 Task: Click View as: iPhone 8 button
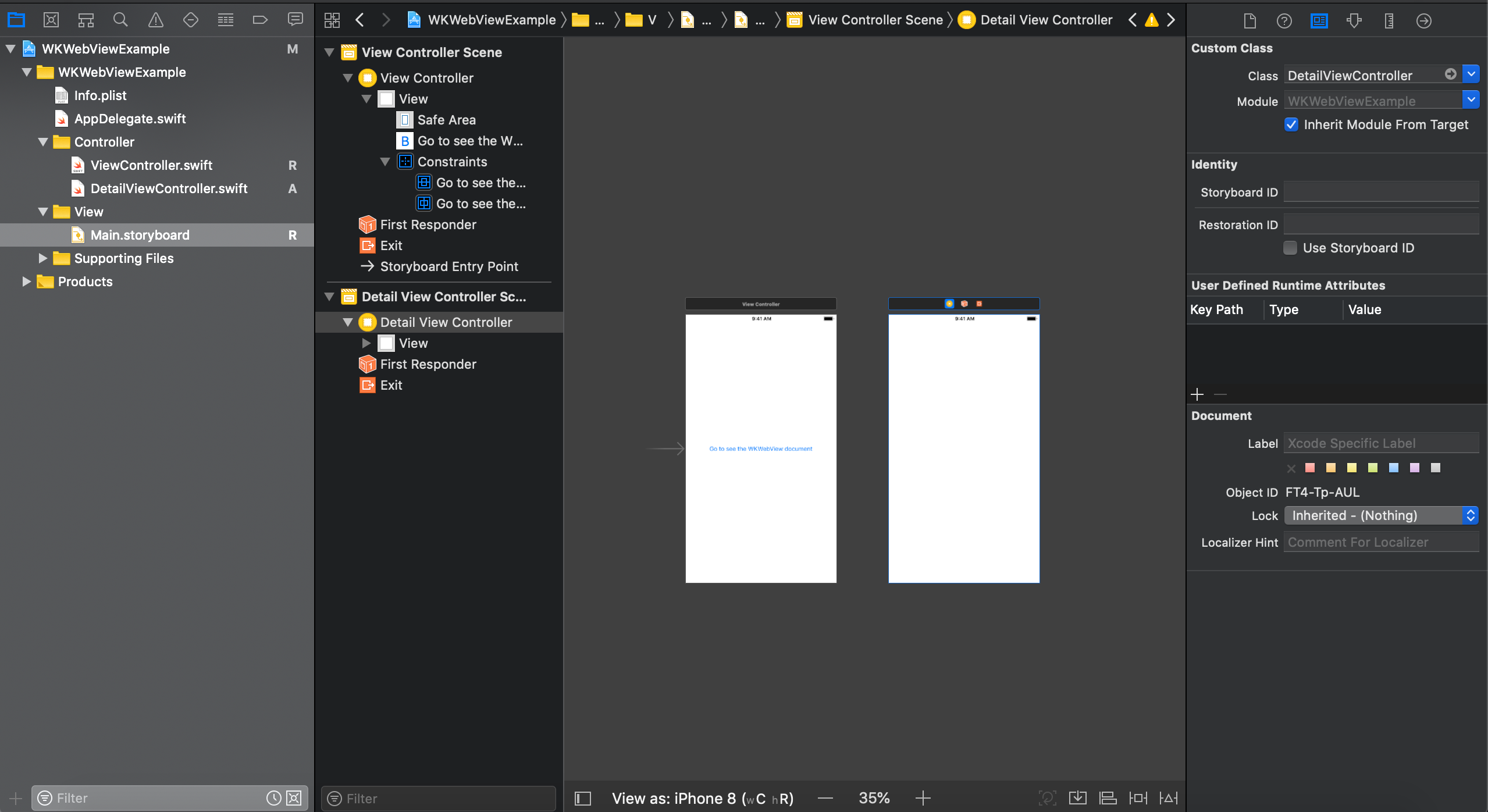[x=702, y=798]
